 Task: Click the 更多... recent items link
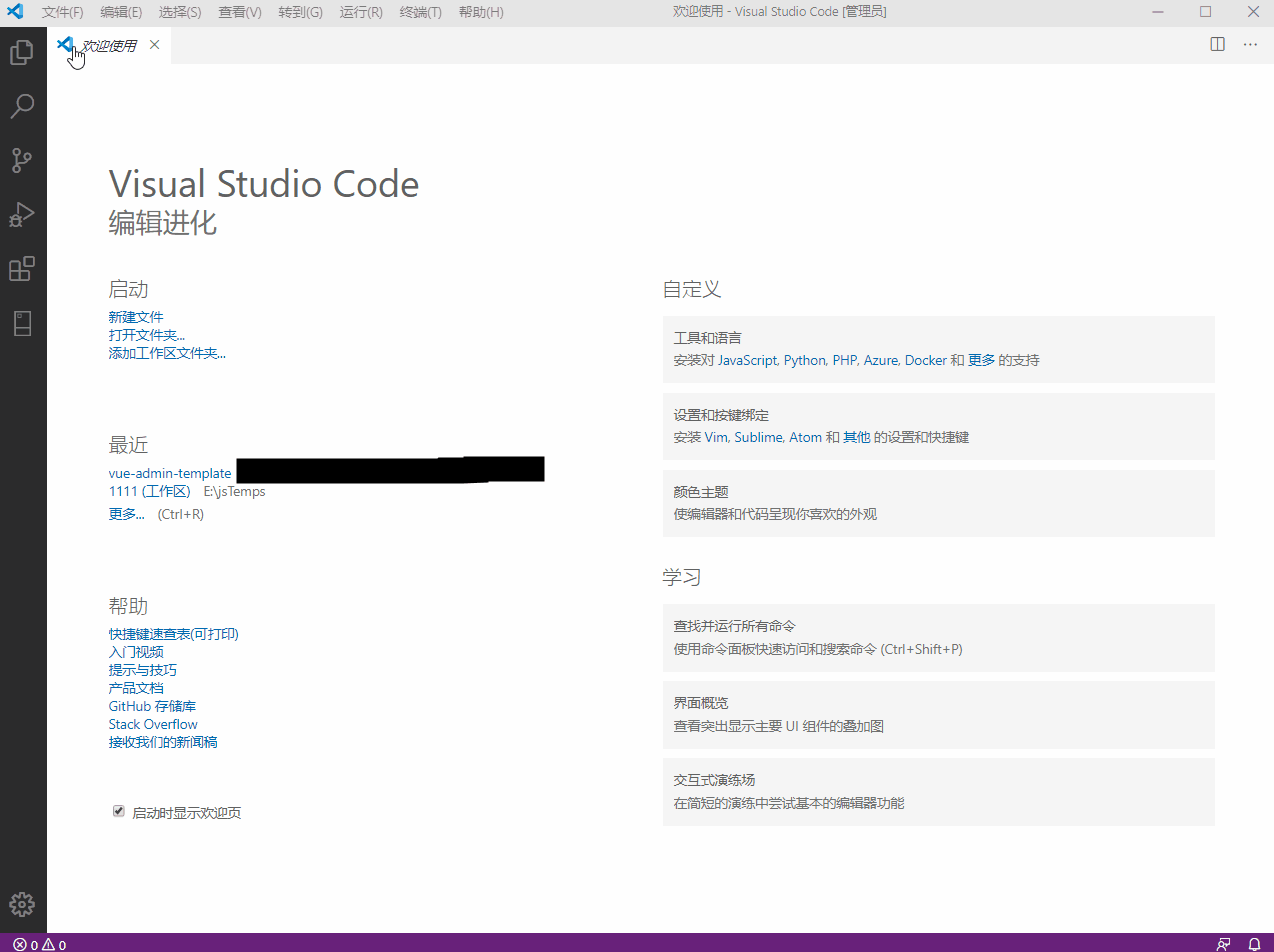(x=127, y=514)
